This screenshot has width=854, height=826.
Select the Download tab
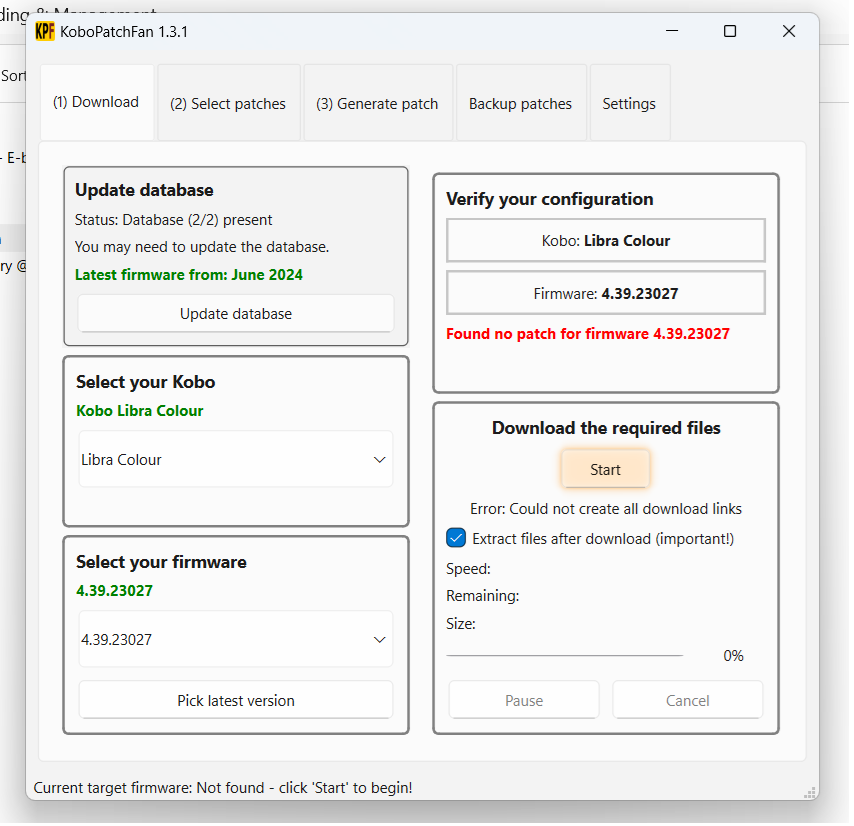pos(96,102)
